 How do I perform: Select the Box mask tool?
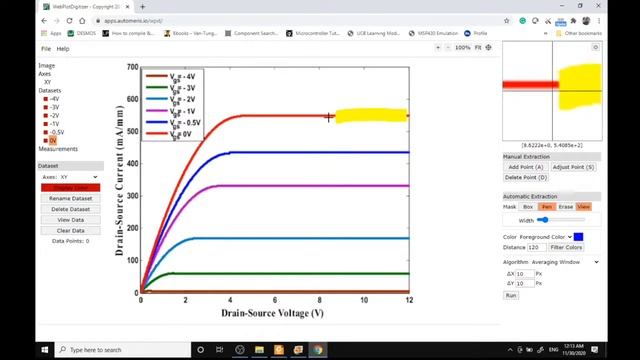click(528, 207)
